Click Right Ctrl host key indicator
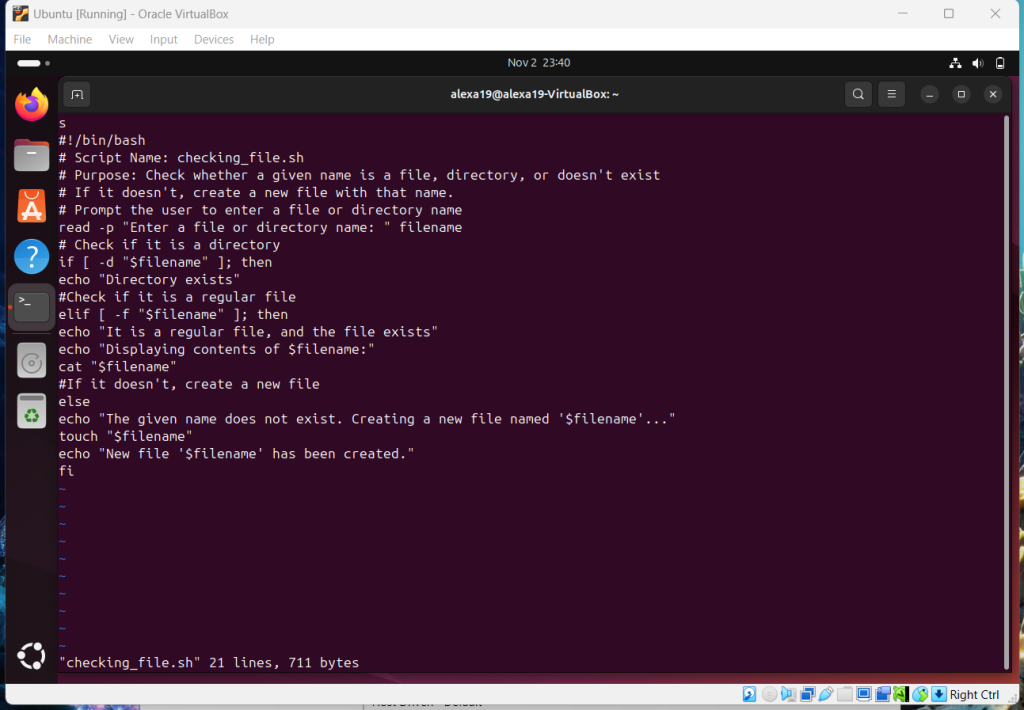 [974, 695]
